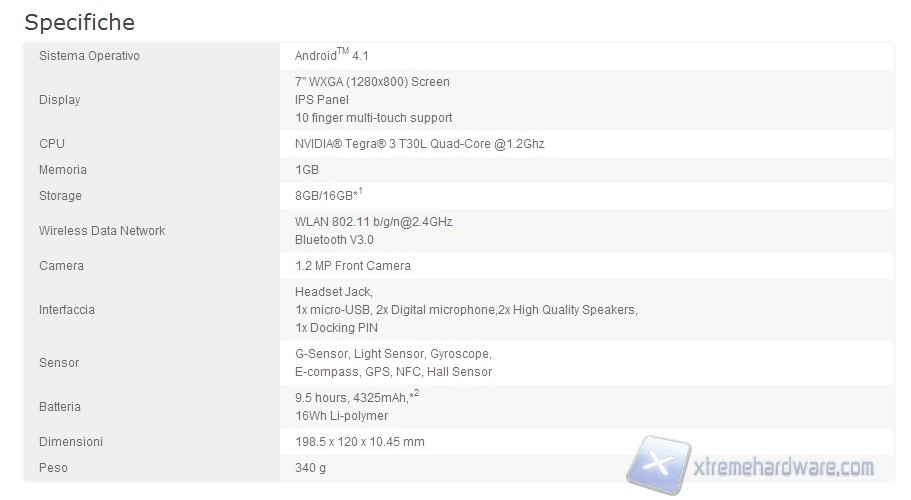Click the G-Sensor, Light Sensor, Gyroscope text
911x500 pixels.
pyautogui.click(x=393, y=354)
